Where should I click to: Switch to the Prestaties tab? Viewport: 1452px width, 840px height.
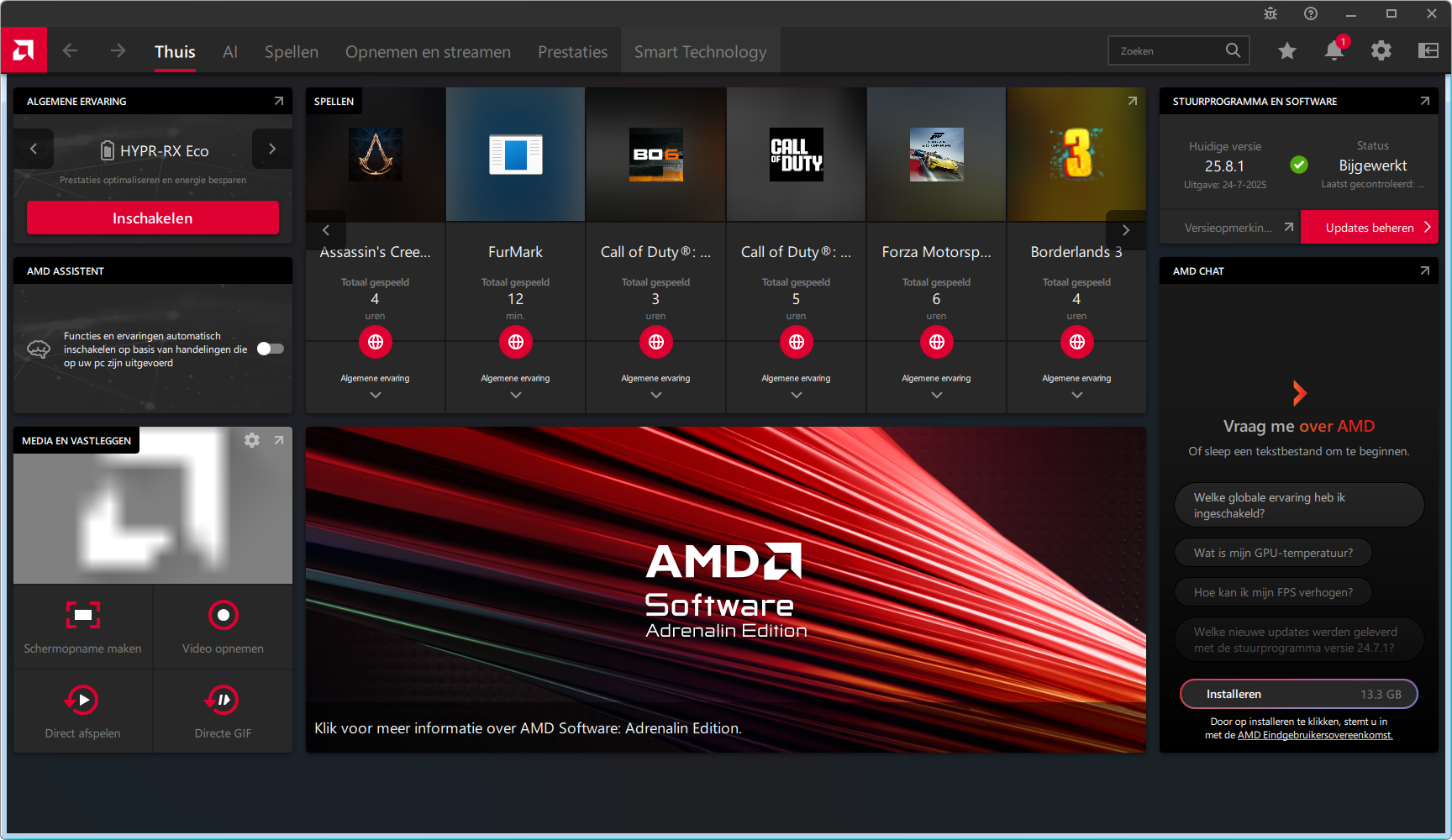tap(572, 52)
